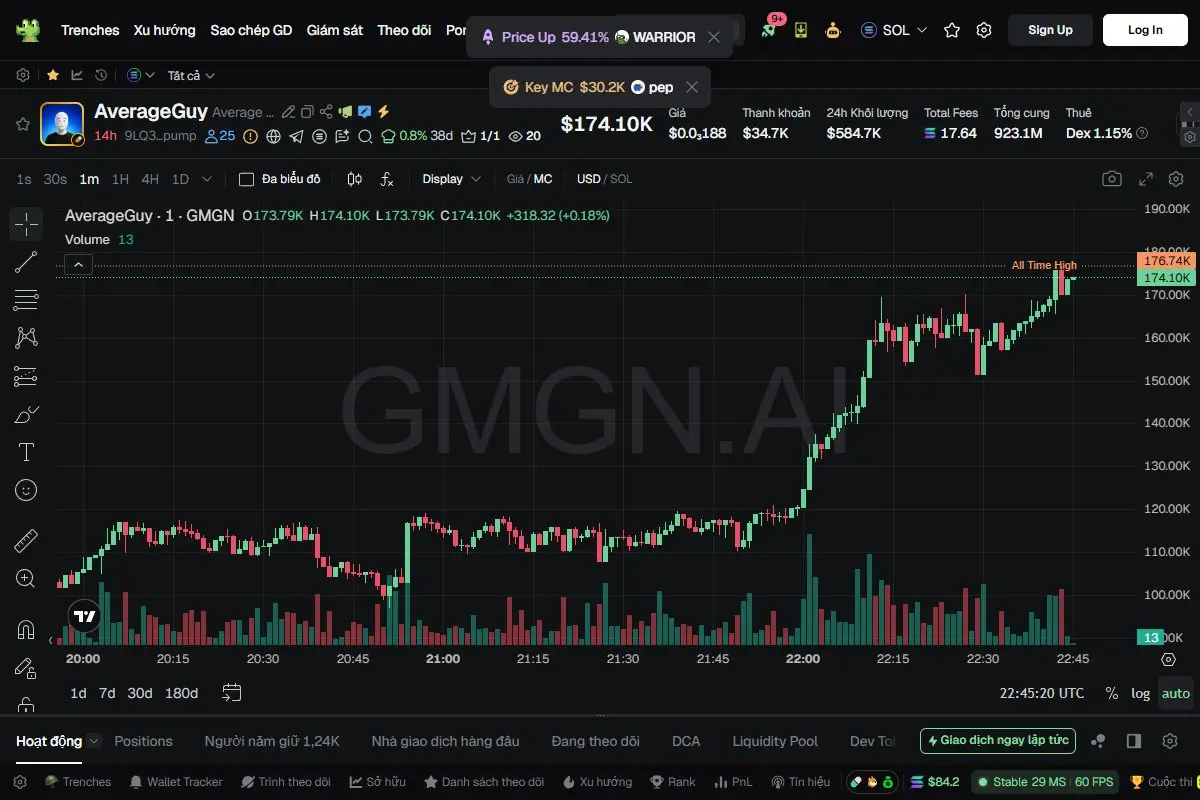Image resolution: width=1200 pixels, height=800 pixels.
Task: Click the Log In button
Action: pyautogui.click(x=1145, y=30)
